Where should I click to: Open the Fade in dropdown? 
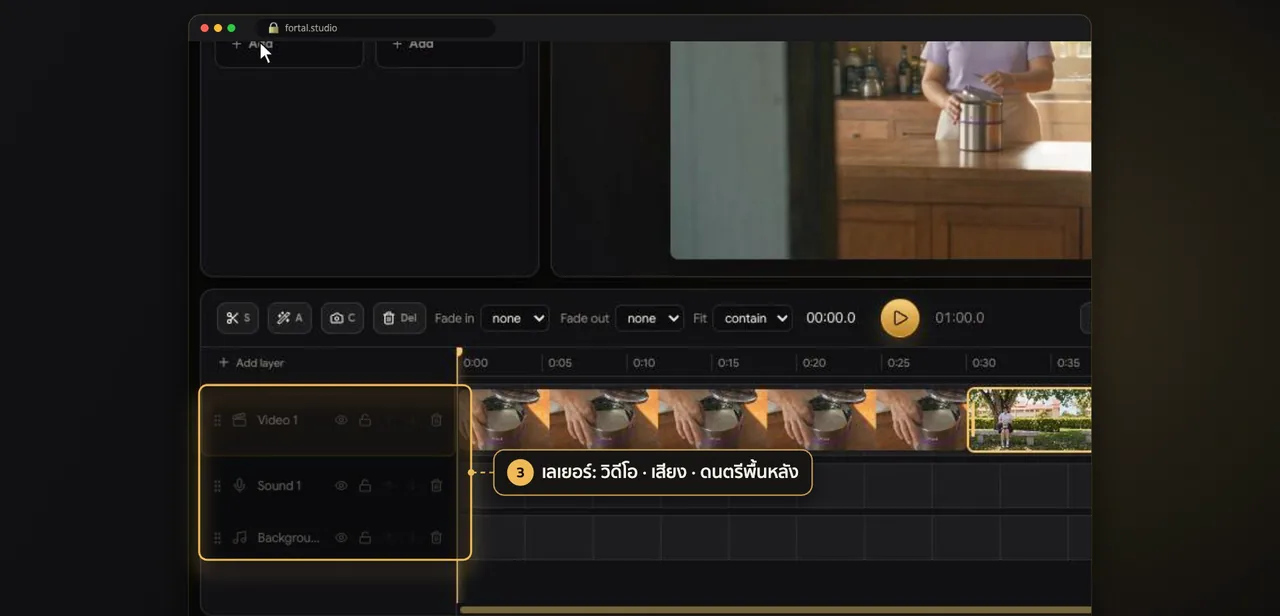coord(515,318)
